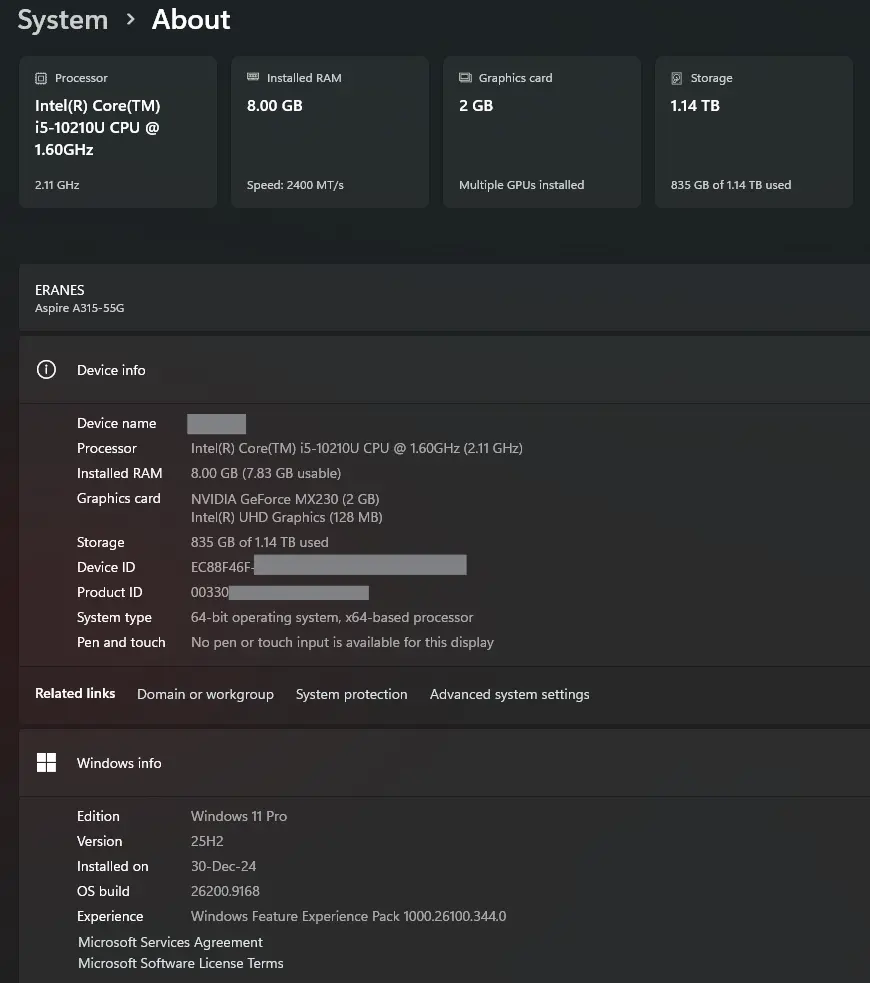This screenshot has width=870, height=983.
Task: Click the Device ID value starting EC88F46F
Action: 328,567
